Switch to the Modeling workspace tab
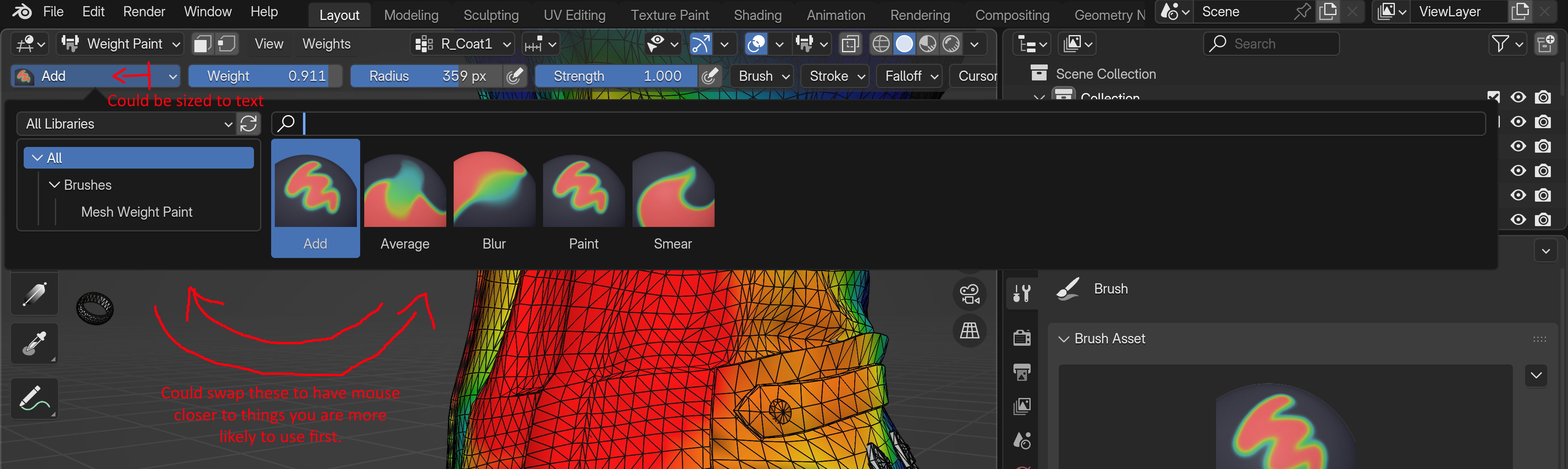This screenshot has height=469, width=1568. 411,15
